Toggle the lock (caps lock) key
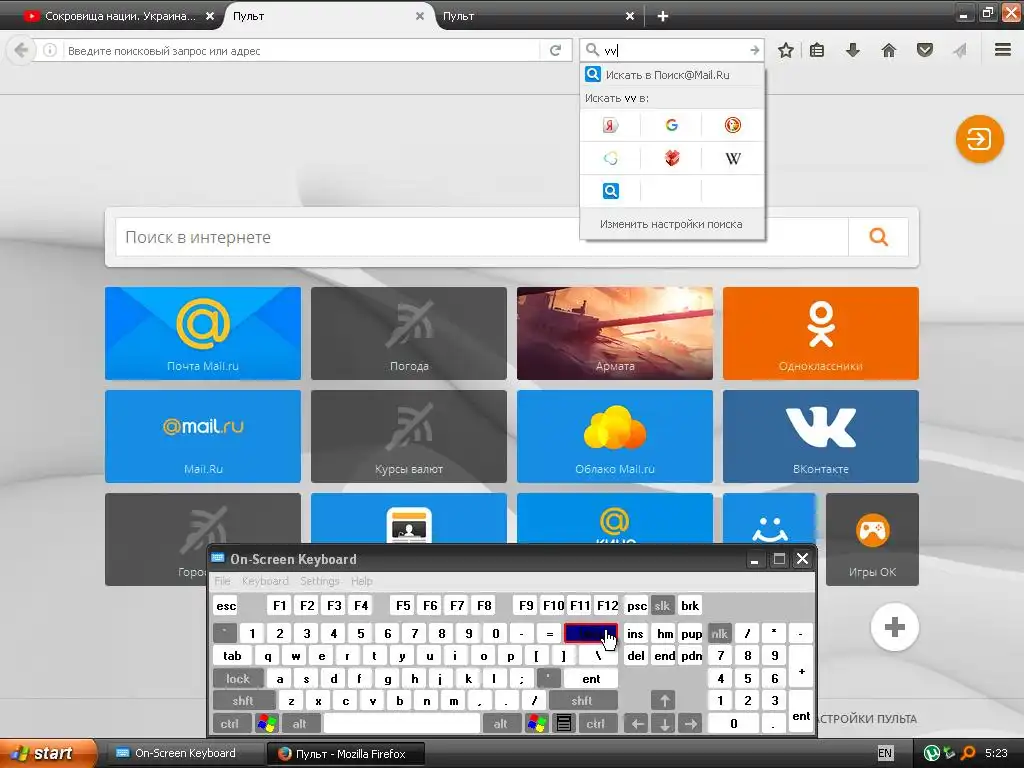Image resolution: width=1024 pixels, height=768 pixels. click(x=238, y=679)
